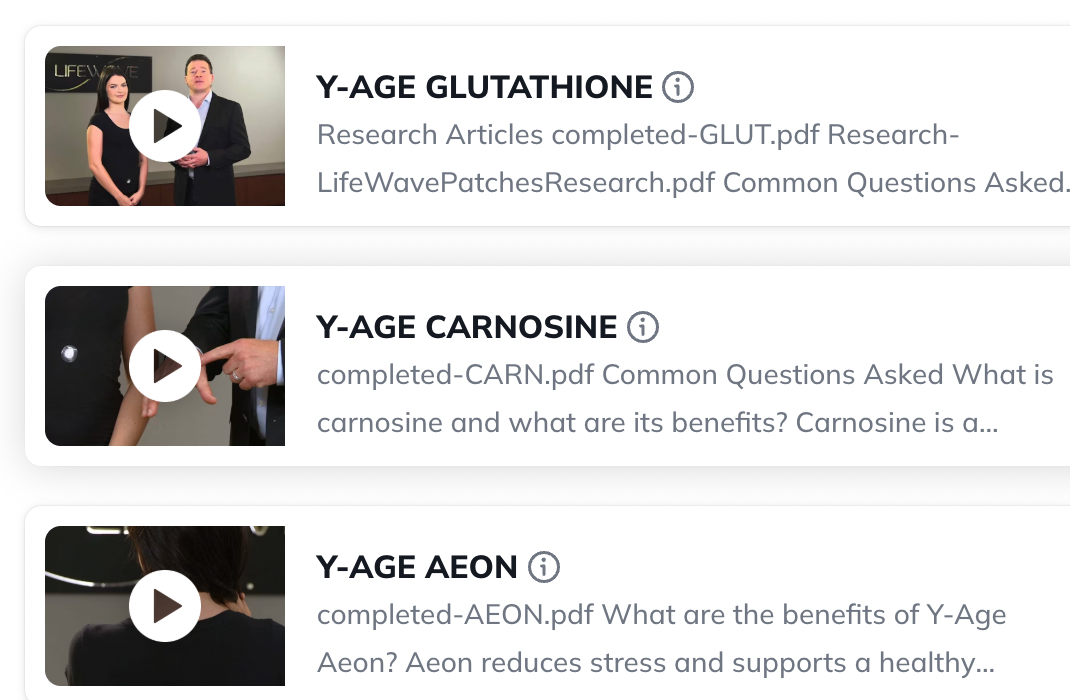Click the completed-CARN.pdf text

(455, 375)
